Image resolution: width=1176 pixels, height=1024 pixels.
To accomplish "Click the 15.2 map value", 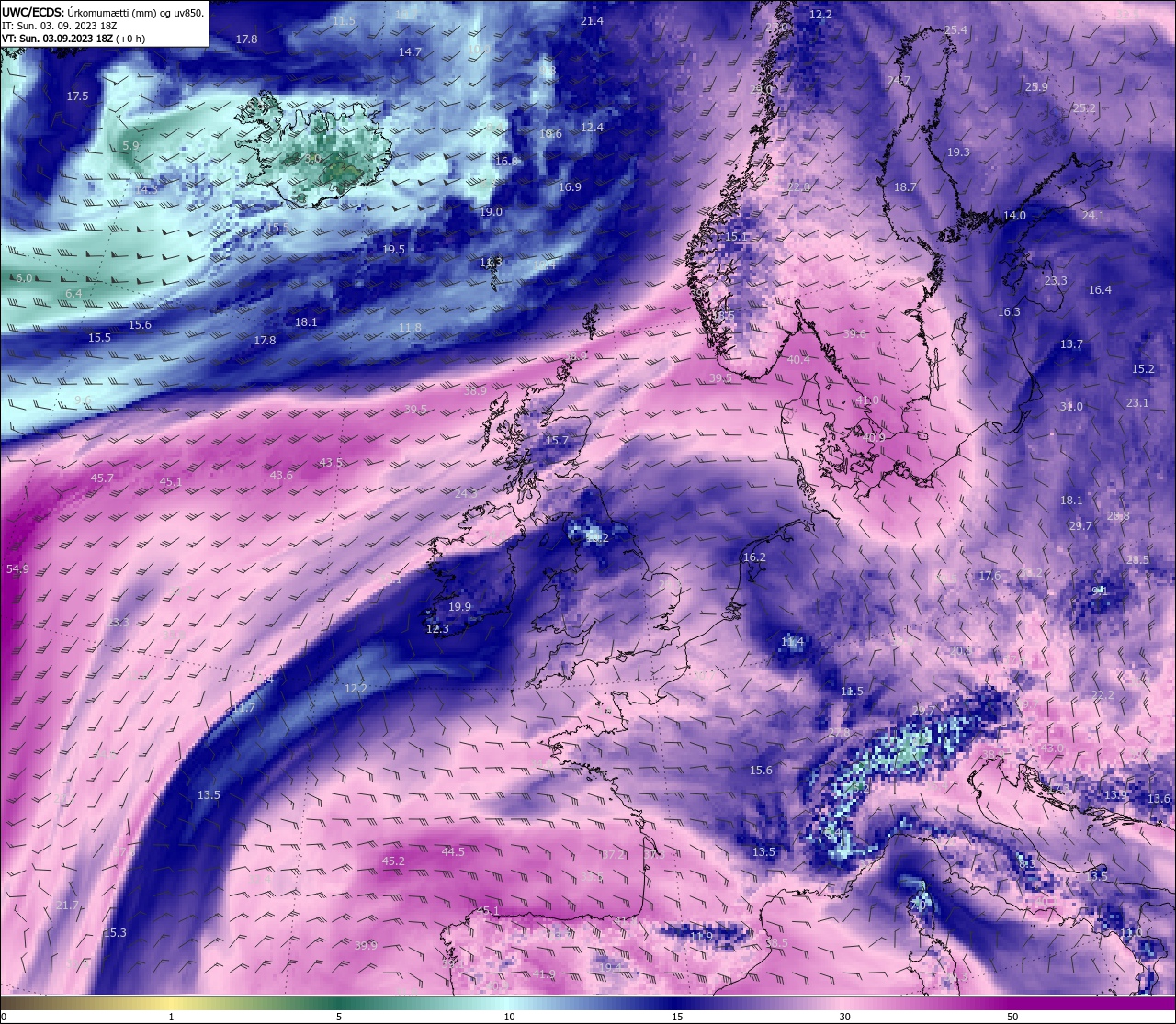I will click(x=1143, y=369).
